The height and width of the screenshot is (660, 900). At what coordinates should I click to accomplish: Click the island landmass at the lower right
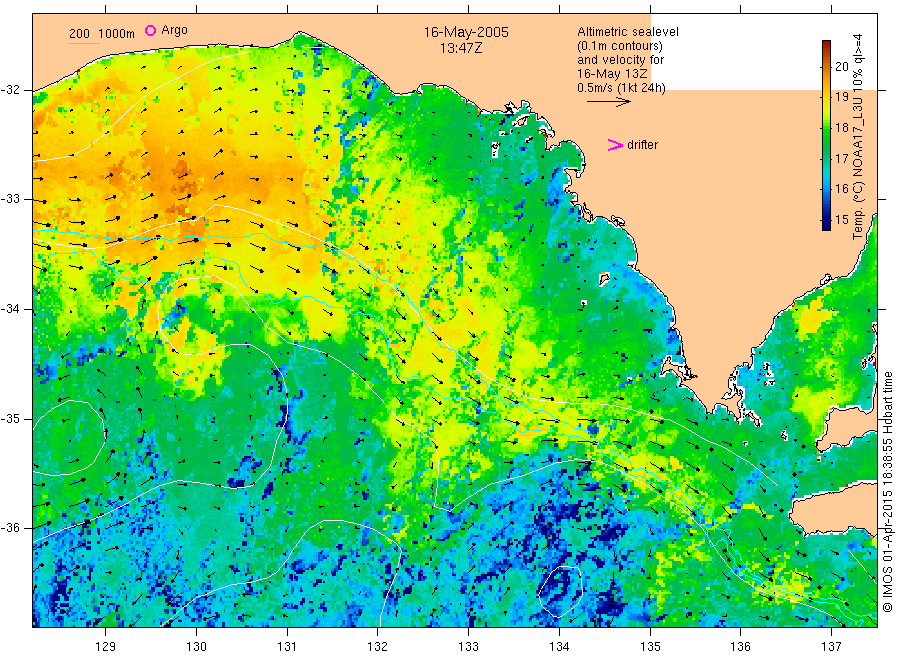tap(834, 508)
